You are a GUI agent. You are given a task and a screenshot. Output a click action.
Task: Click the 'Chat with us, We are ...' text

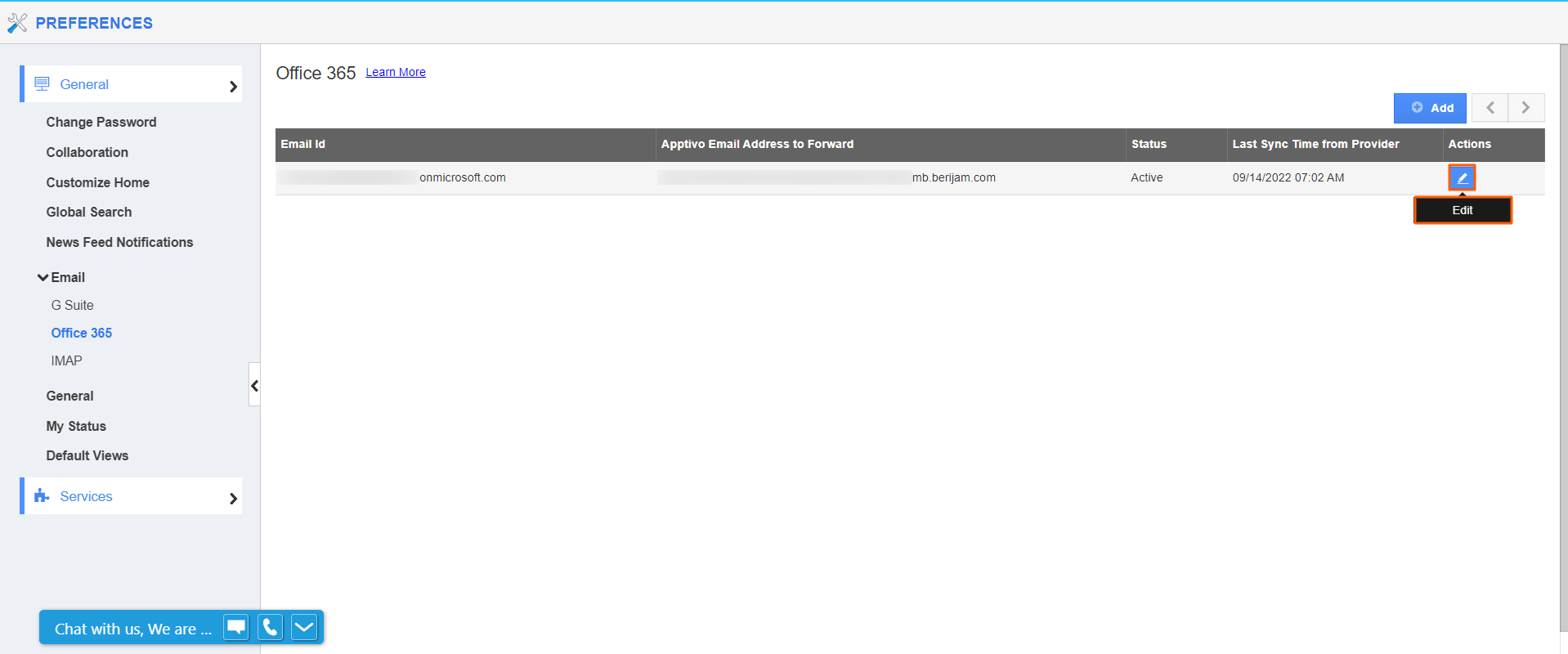click(133, 629)
